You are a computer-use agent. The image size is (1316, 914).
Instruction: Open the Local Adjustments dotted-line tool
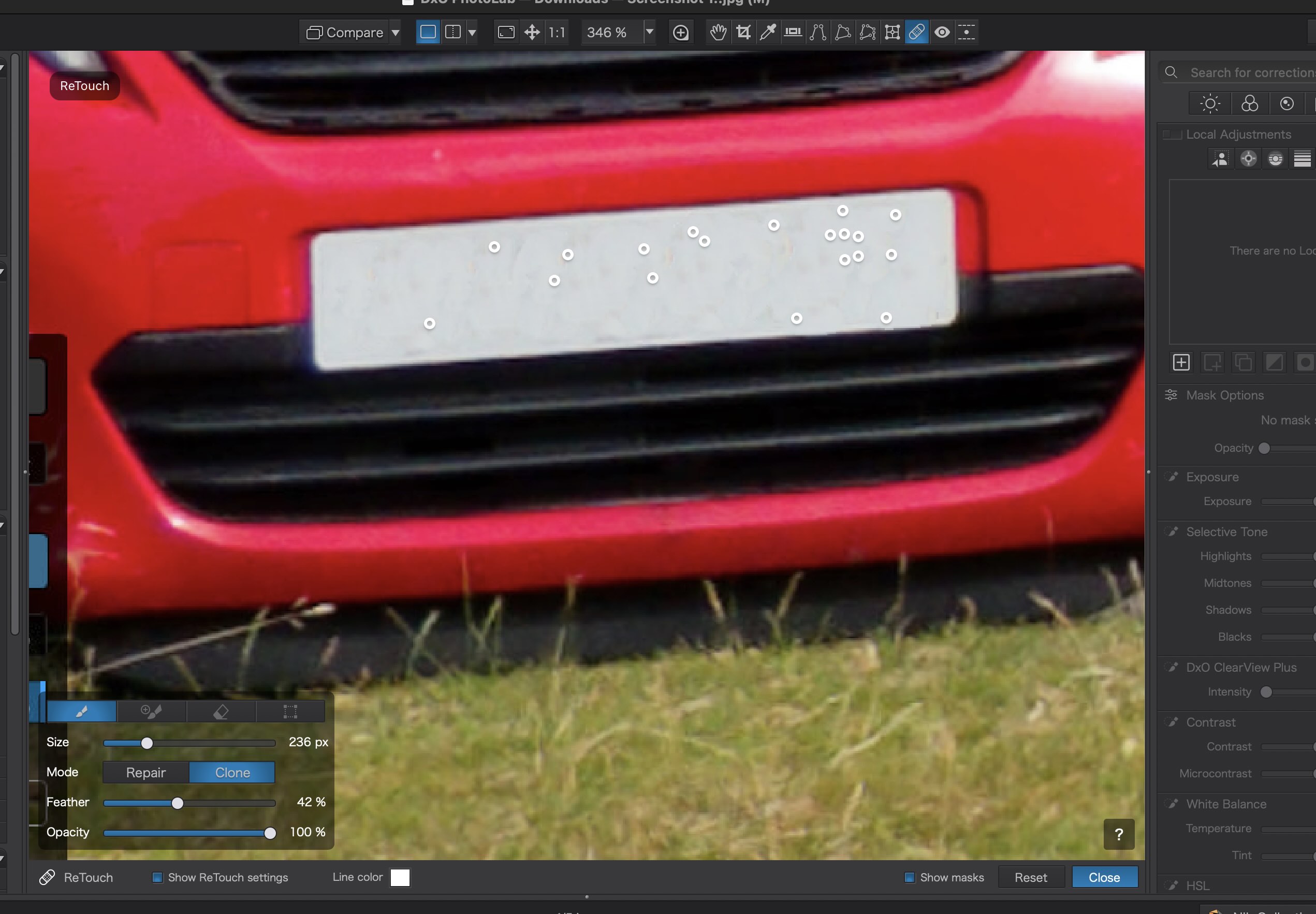[967, 32]
